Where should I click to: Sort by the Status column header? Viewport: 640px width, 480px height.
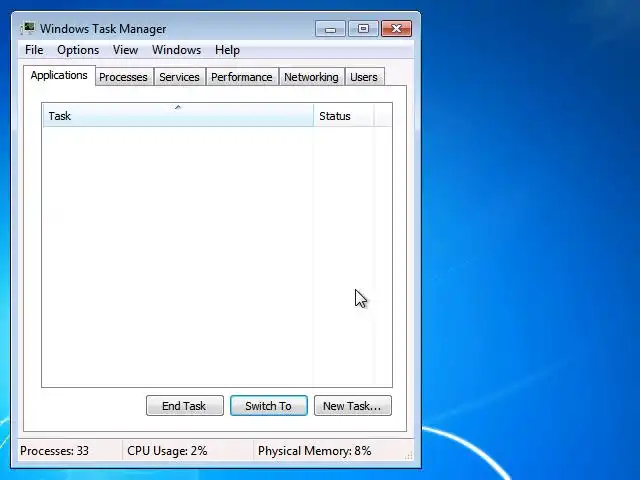coord(344,116)
